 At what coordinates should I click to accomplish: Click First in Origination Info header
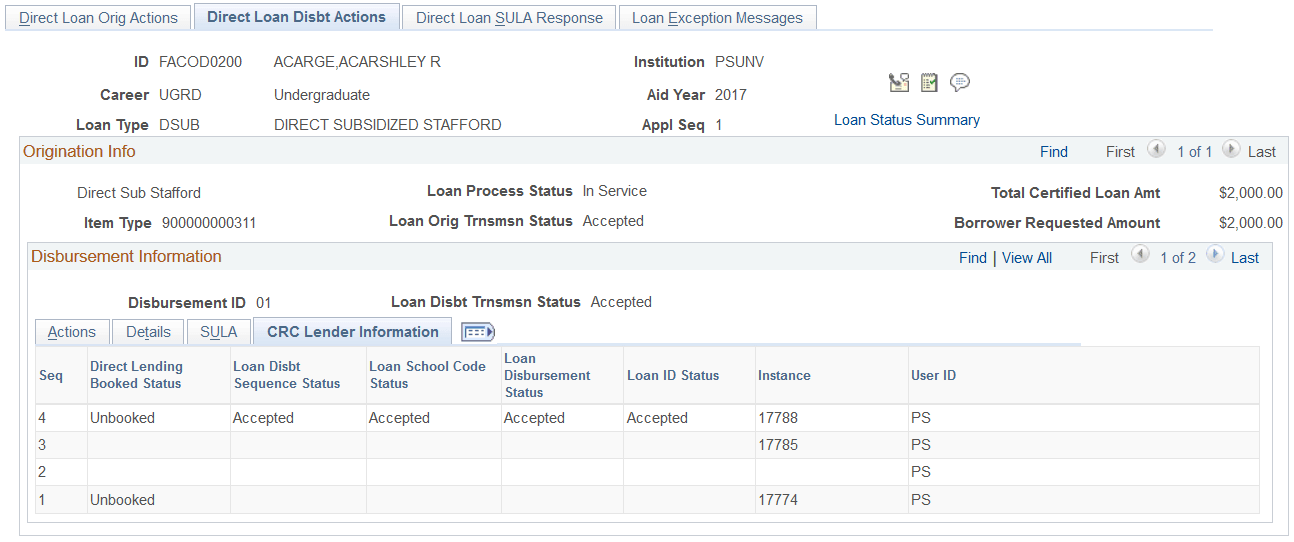pyautogui.click(x=1120, y=152)
